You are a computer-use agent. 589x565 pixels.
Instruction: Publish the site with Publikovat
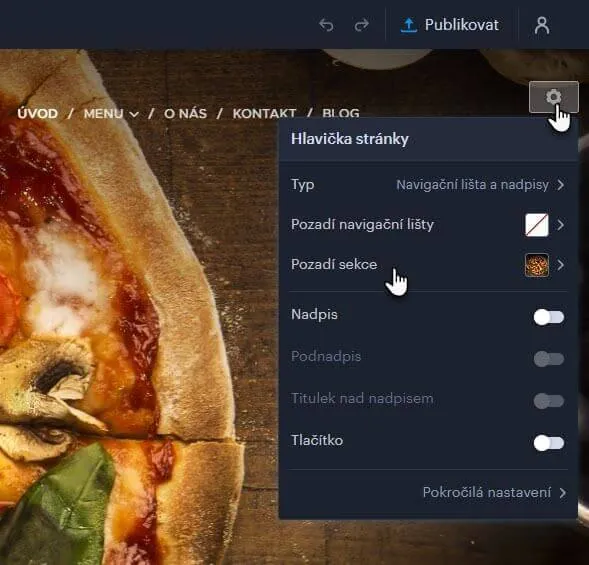450,25
